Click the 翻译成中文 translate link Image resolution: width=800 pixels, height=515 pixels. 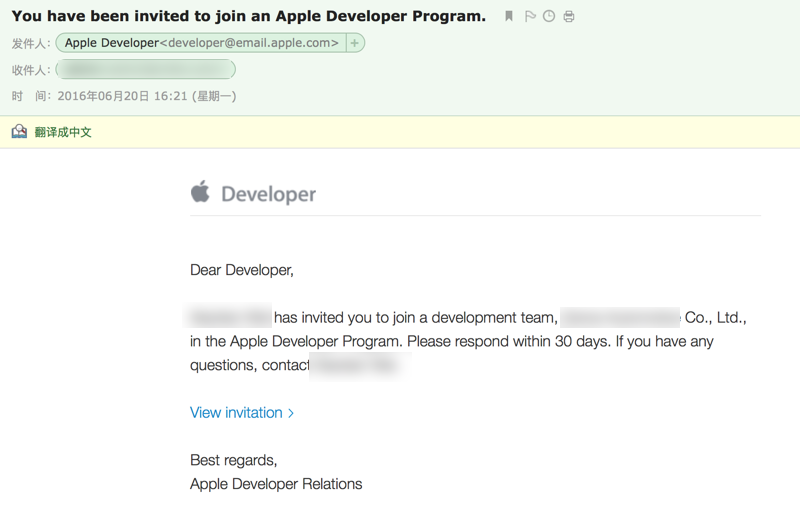63,132
